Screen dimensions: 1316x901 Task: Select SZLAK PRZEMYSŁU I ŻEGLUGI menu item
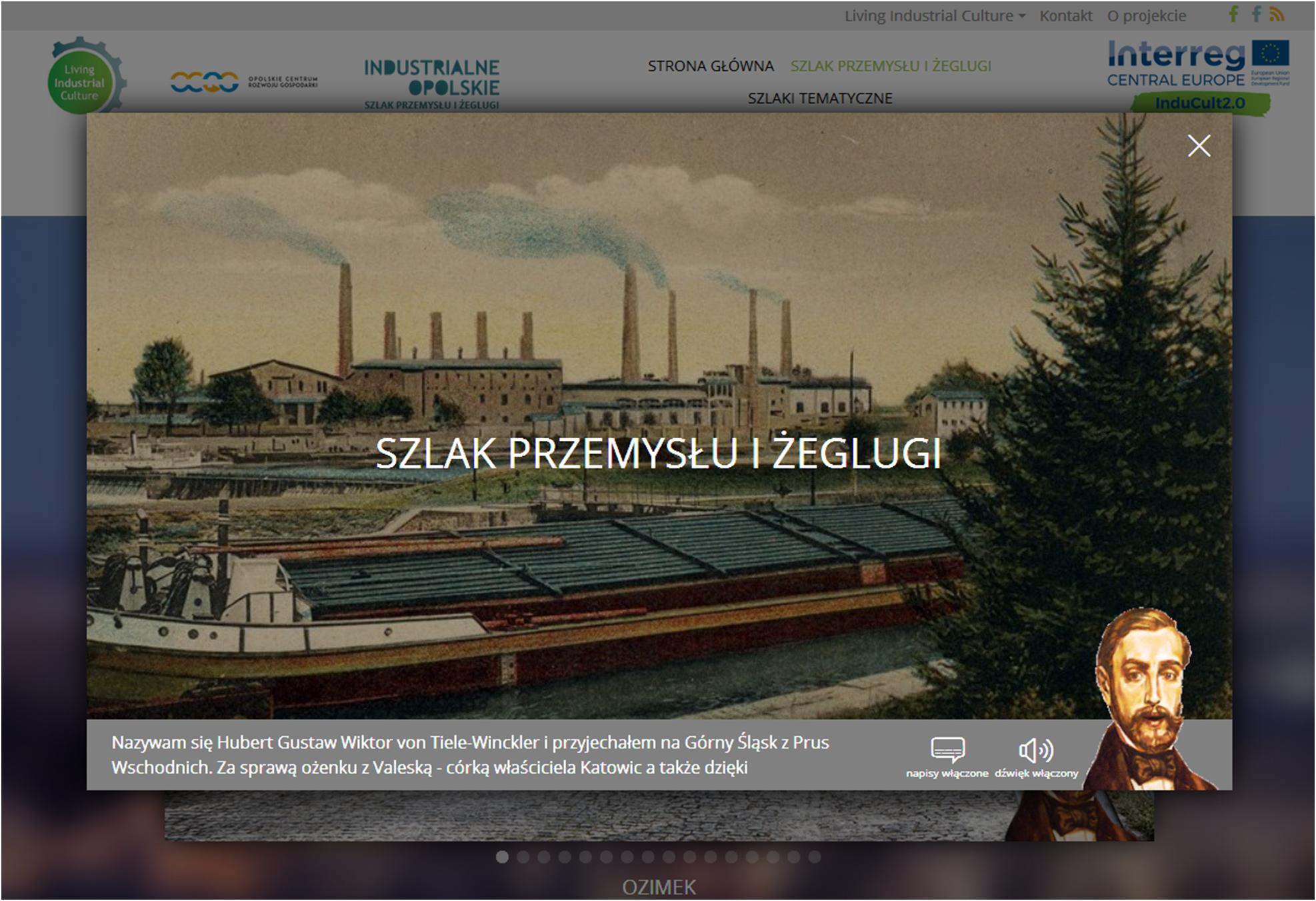[891, 66]
